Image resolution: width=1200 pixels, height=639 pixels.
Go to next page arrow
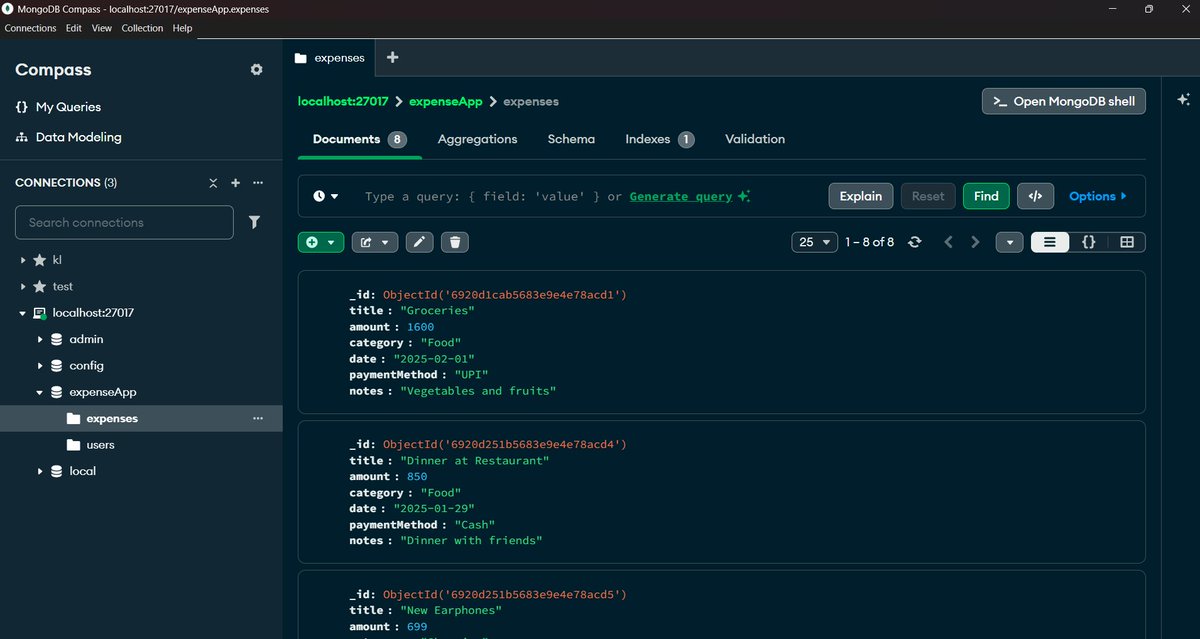(975, 242)
